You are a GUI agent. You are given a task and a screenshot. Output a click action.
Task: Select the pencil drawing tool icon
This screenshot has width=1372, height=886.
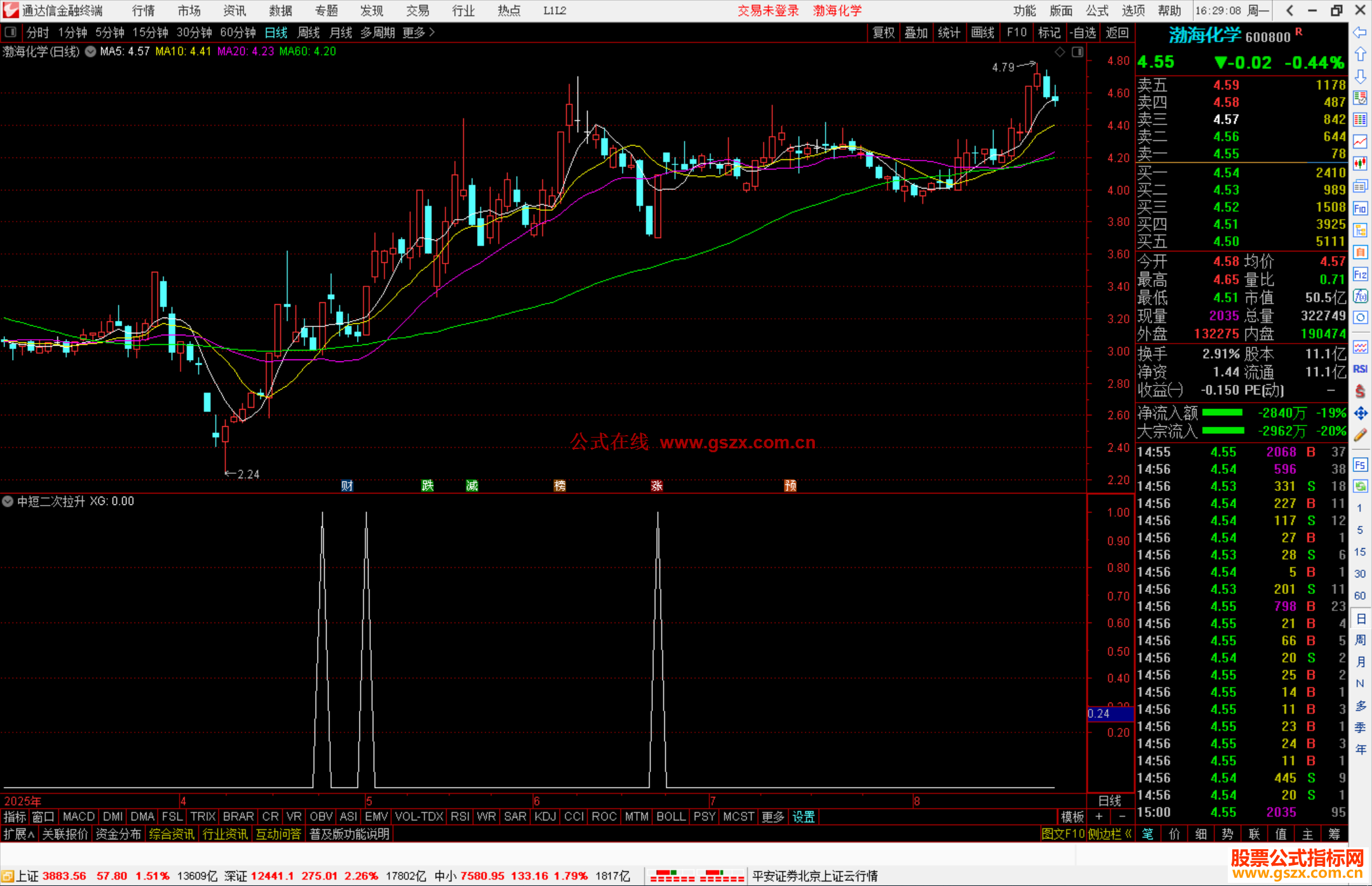(1360, 435)
